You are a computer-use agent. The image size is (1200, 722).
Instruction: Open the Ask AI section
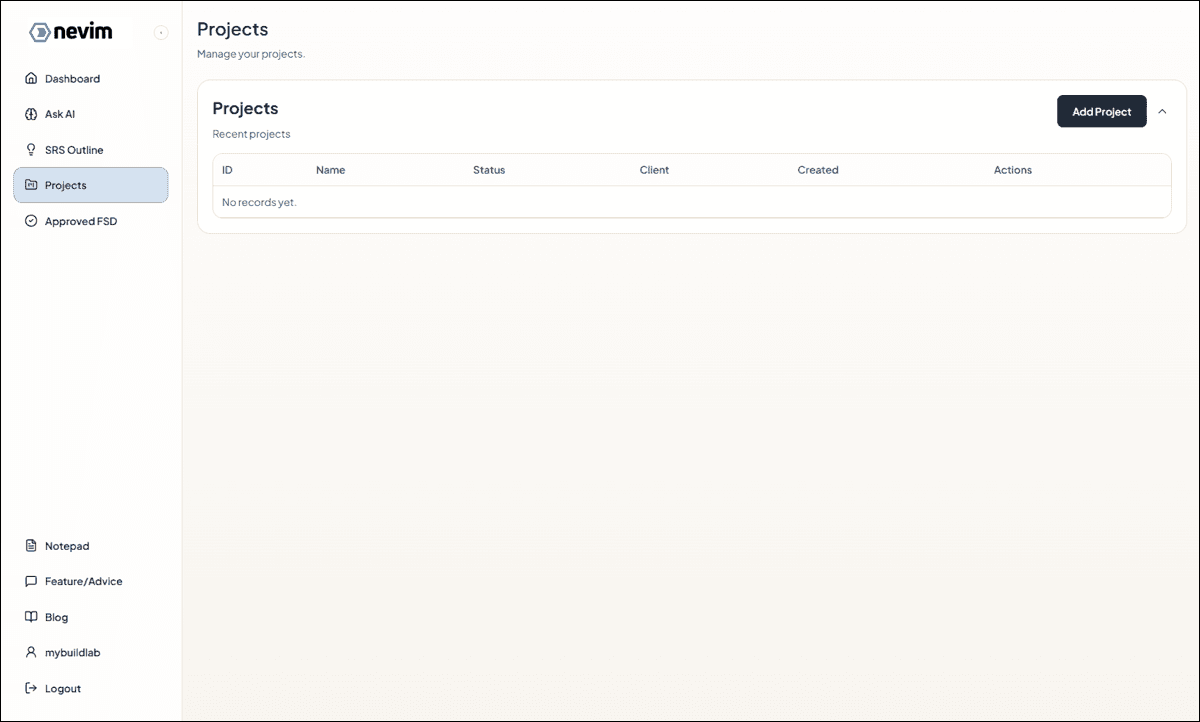coord(60,114)
